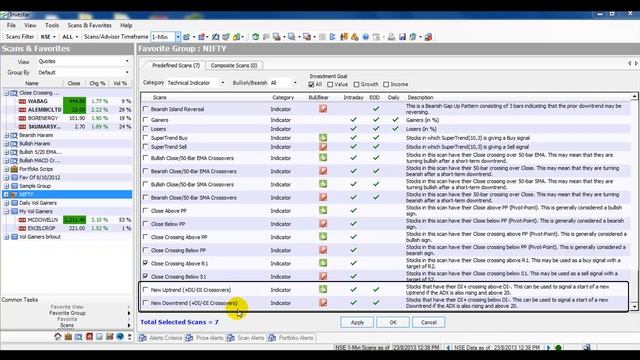The width and height of the screenshot is (640, 360).
Task: Click the OK button
Action: tap(393, 322)
